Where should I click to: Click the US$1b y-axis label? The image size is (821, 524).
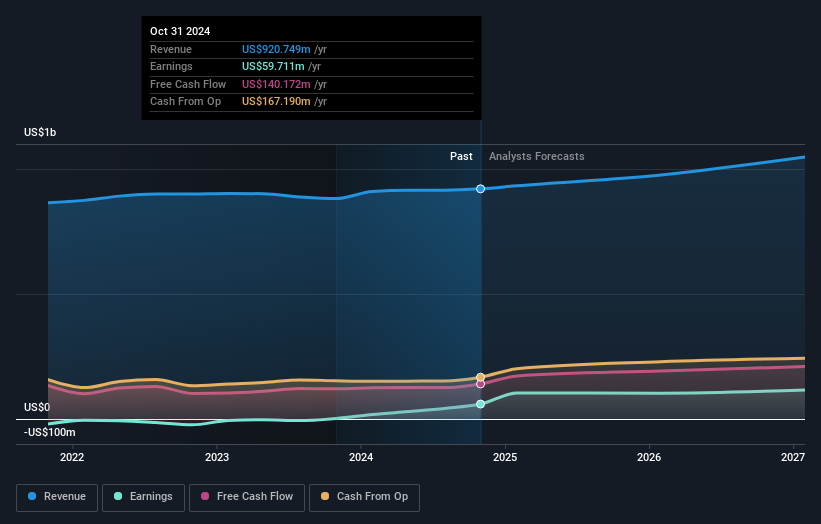click(40, 132)
